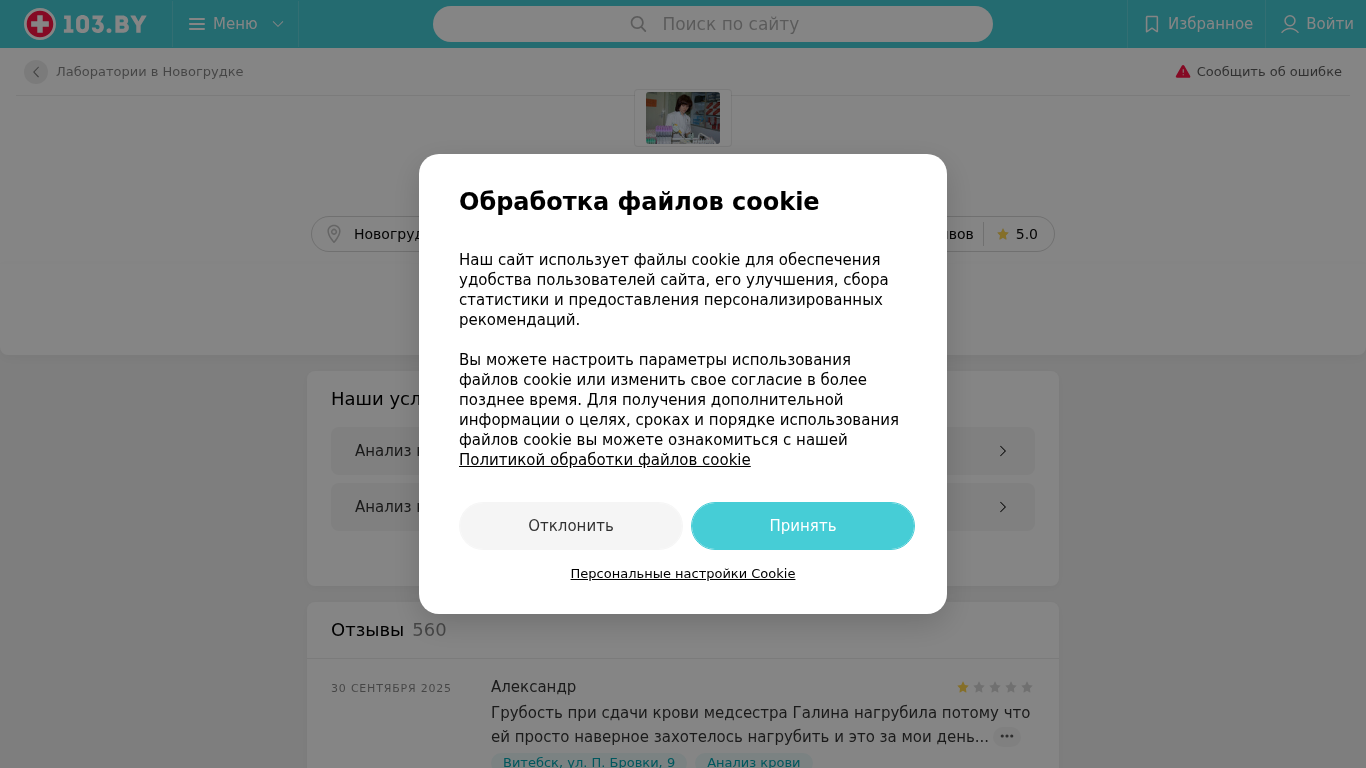
Task: Click the 103.BY red cross logo
Action: coord(40,24)
